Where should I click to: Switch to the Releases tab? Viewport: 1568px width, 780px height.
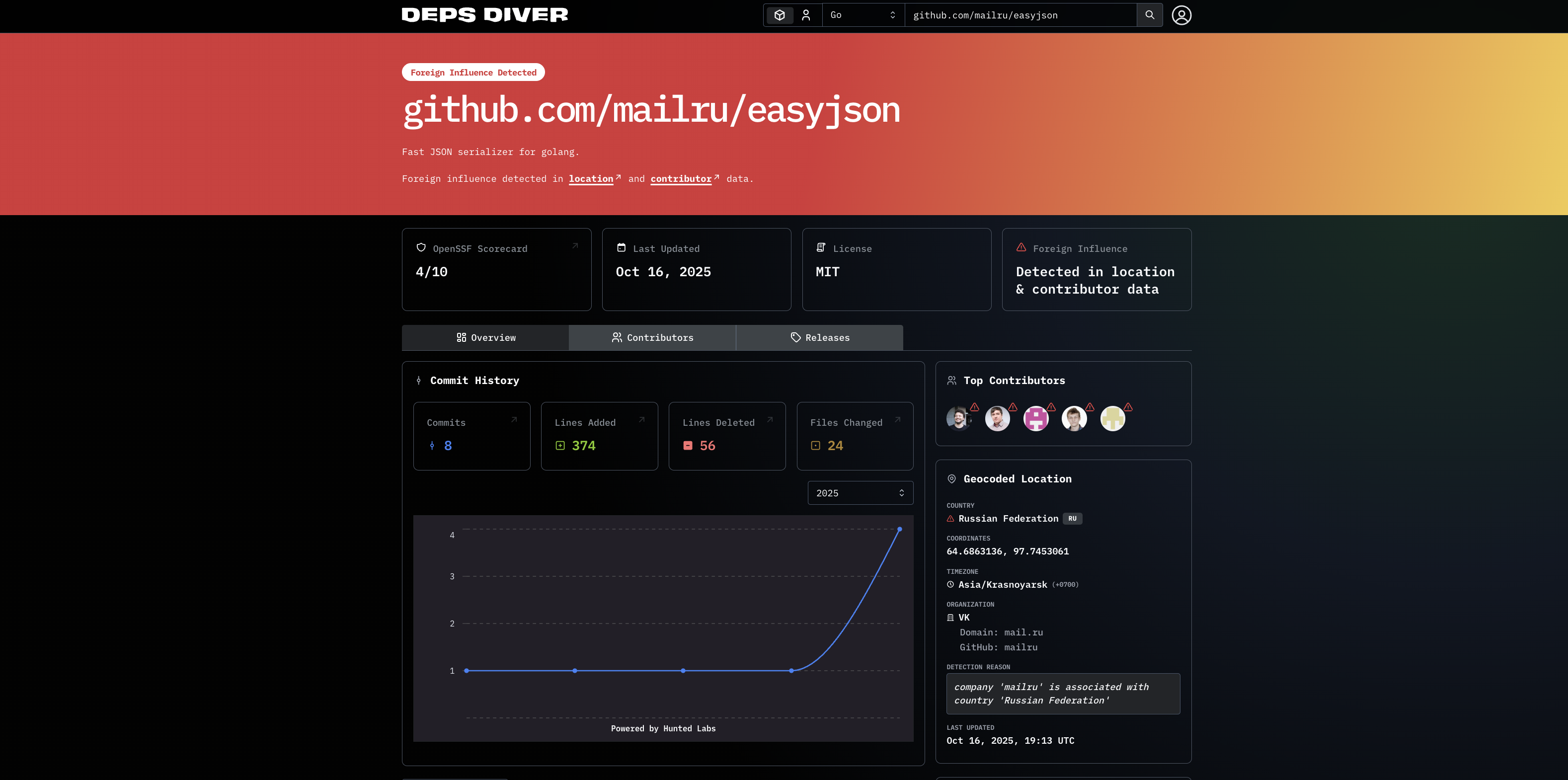point(819,338)
